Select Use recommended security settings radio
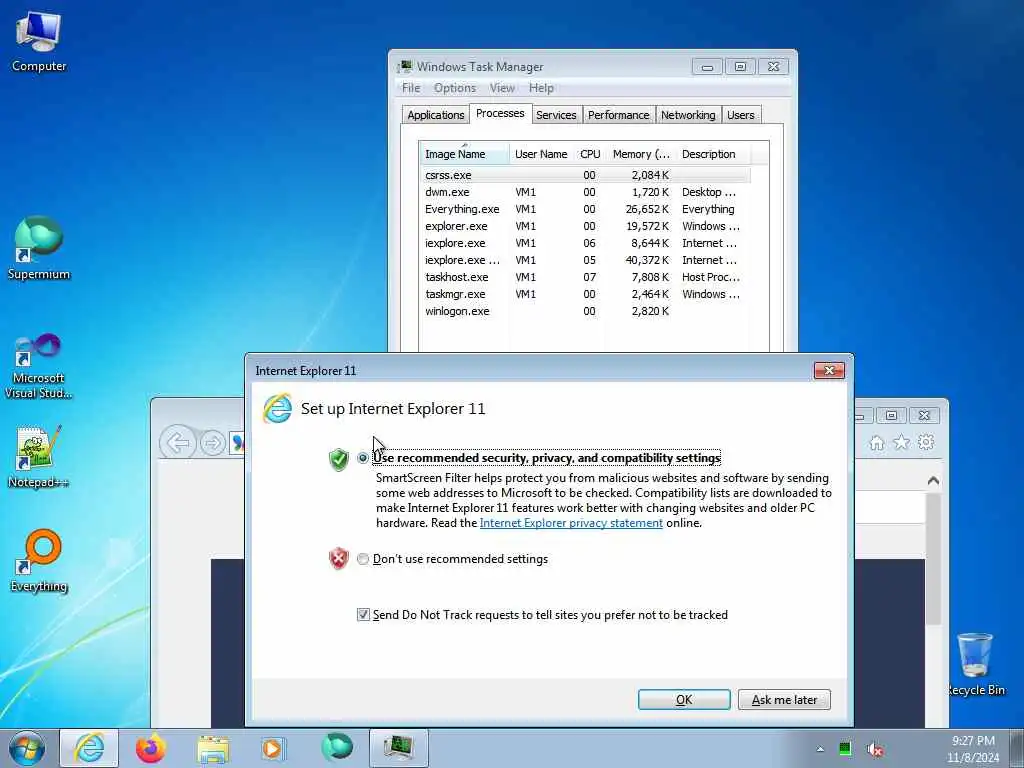 point(363,458)
